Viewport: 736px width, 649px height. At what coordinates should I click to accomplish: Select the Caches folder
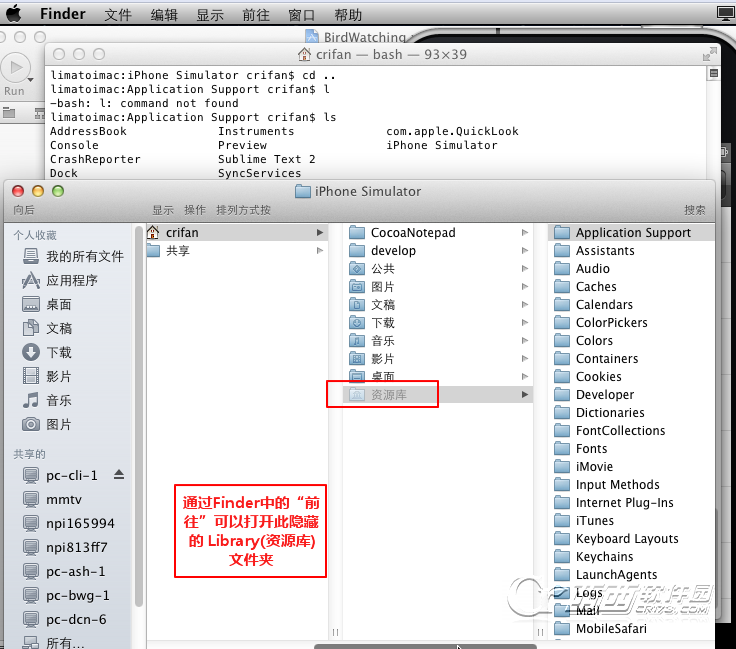(x=631, y=286)
